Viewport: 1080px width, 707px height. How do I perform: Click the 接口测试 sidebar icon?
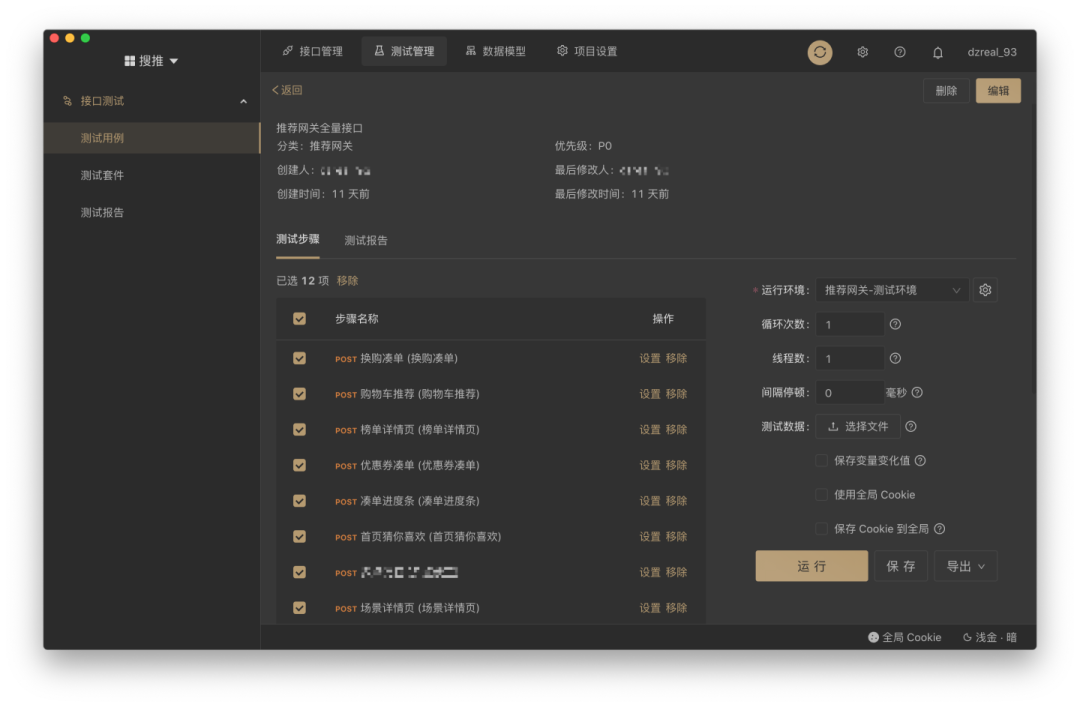click(x=68, y=101)
